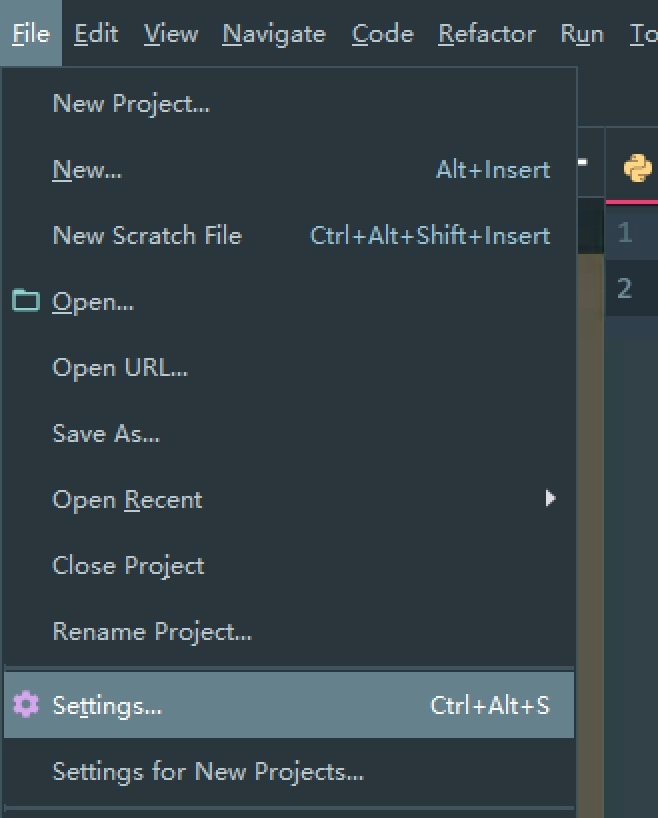This screenshot has width=658, height=818.
Task: Hide the tool panel using minus icon
Action: click(581, 162)
